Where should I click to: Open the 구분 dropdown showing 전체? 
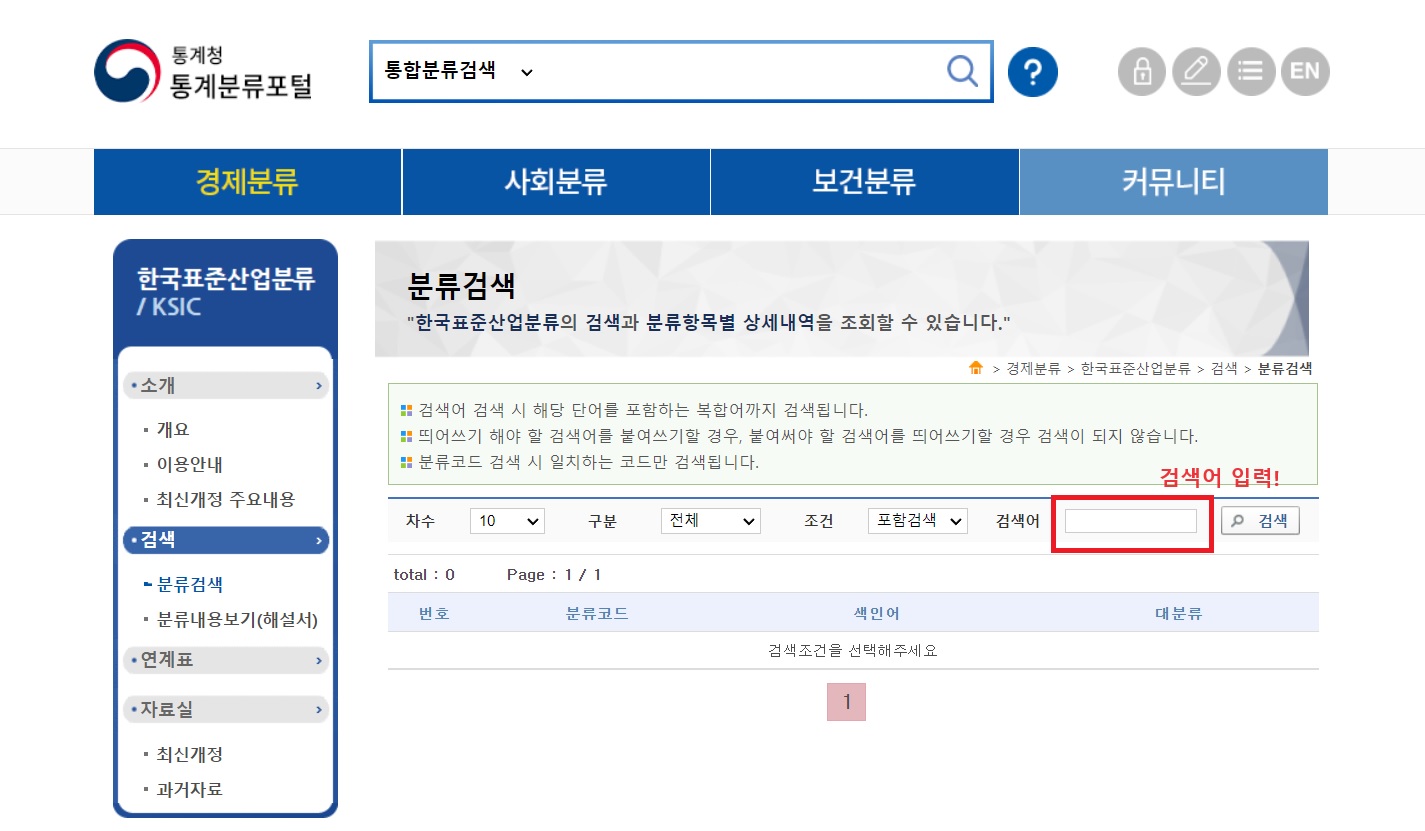[x=711, y=521]
